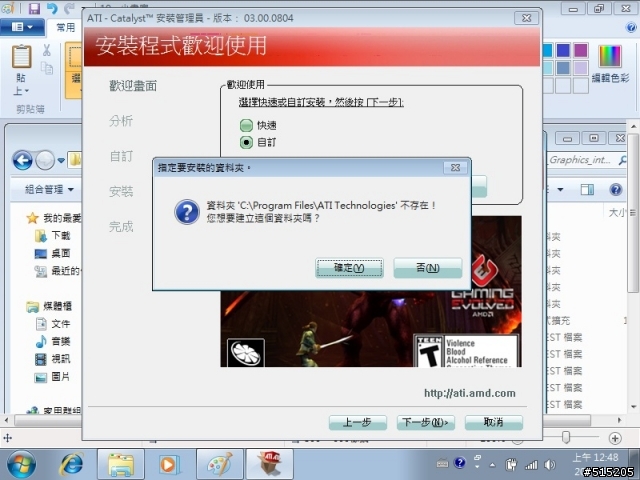Image resolution: width=640 pixels, height=480 pixels.
Task: Click the network signal tray icon
Action: tap(531, 464)
